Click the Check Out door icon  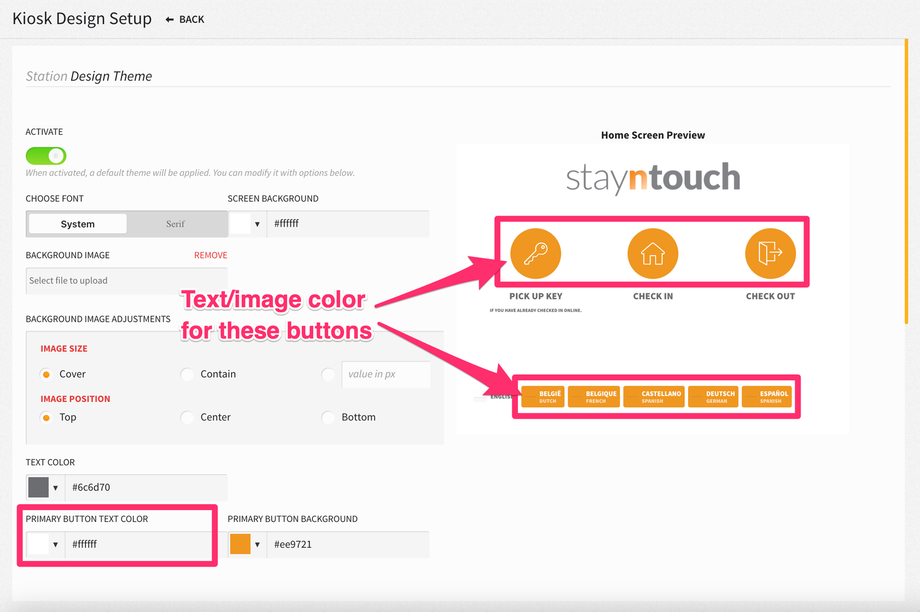pos(770,253)
